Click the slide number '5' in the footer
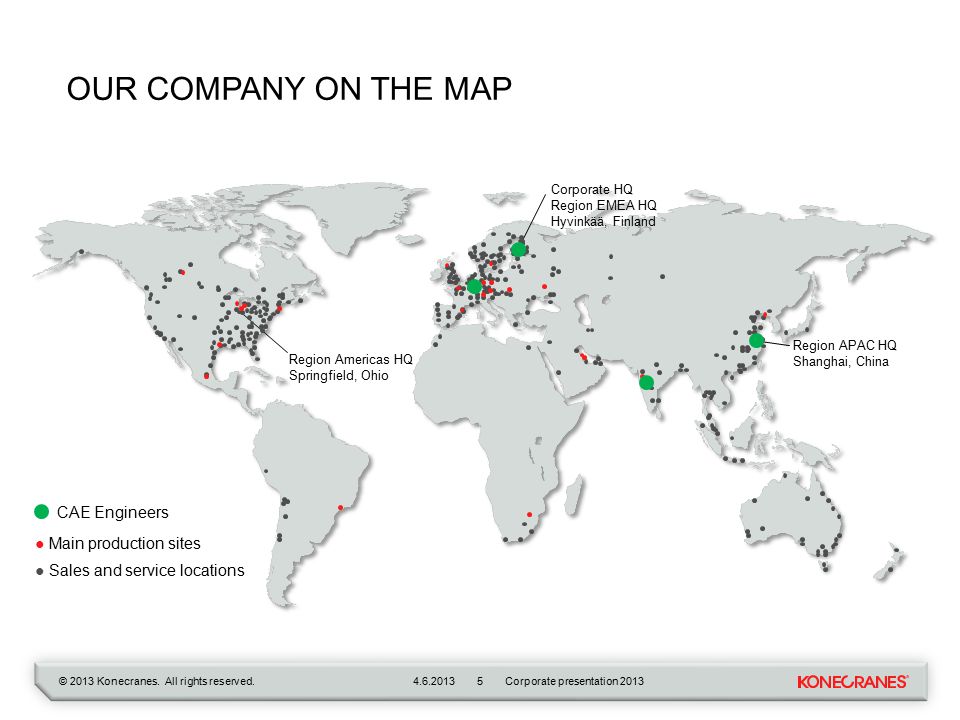 [480, 681]
